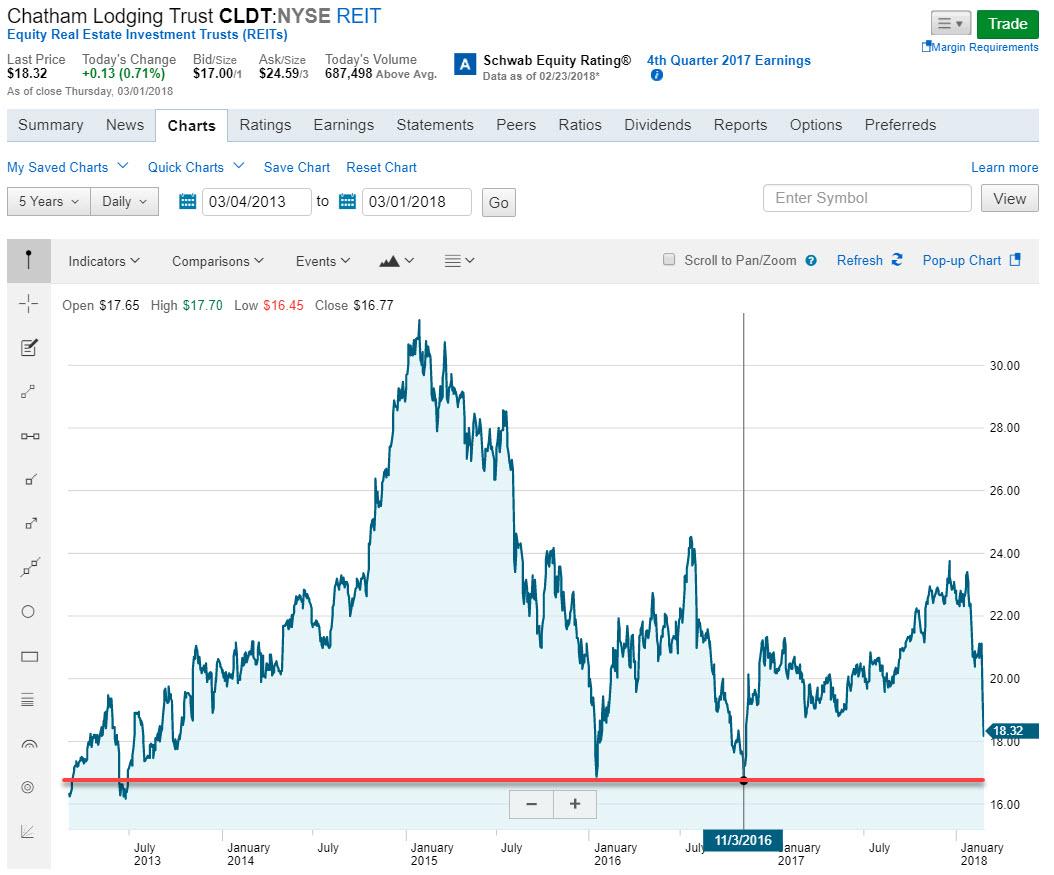Open the actions menu beside Trade
1054x875 pixels.
pyautogui.click(x=950, y=24)
